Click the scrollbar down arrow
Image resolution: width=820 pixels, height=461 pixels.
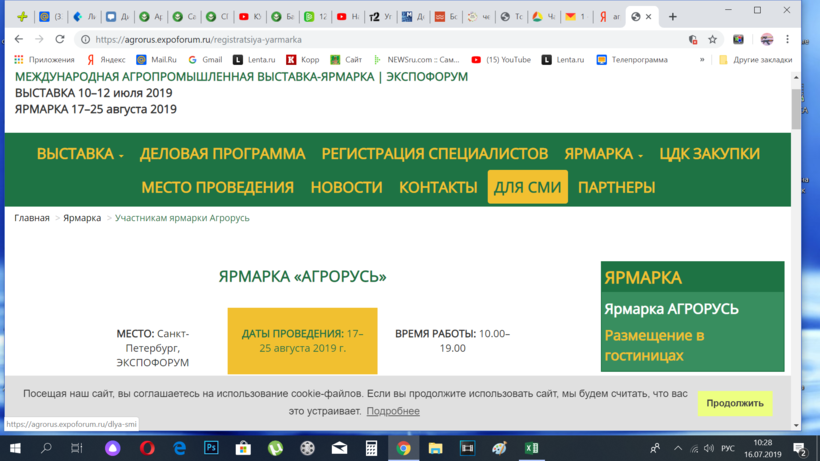point(796,425)
